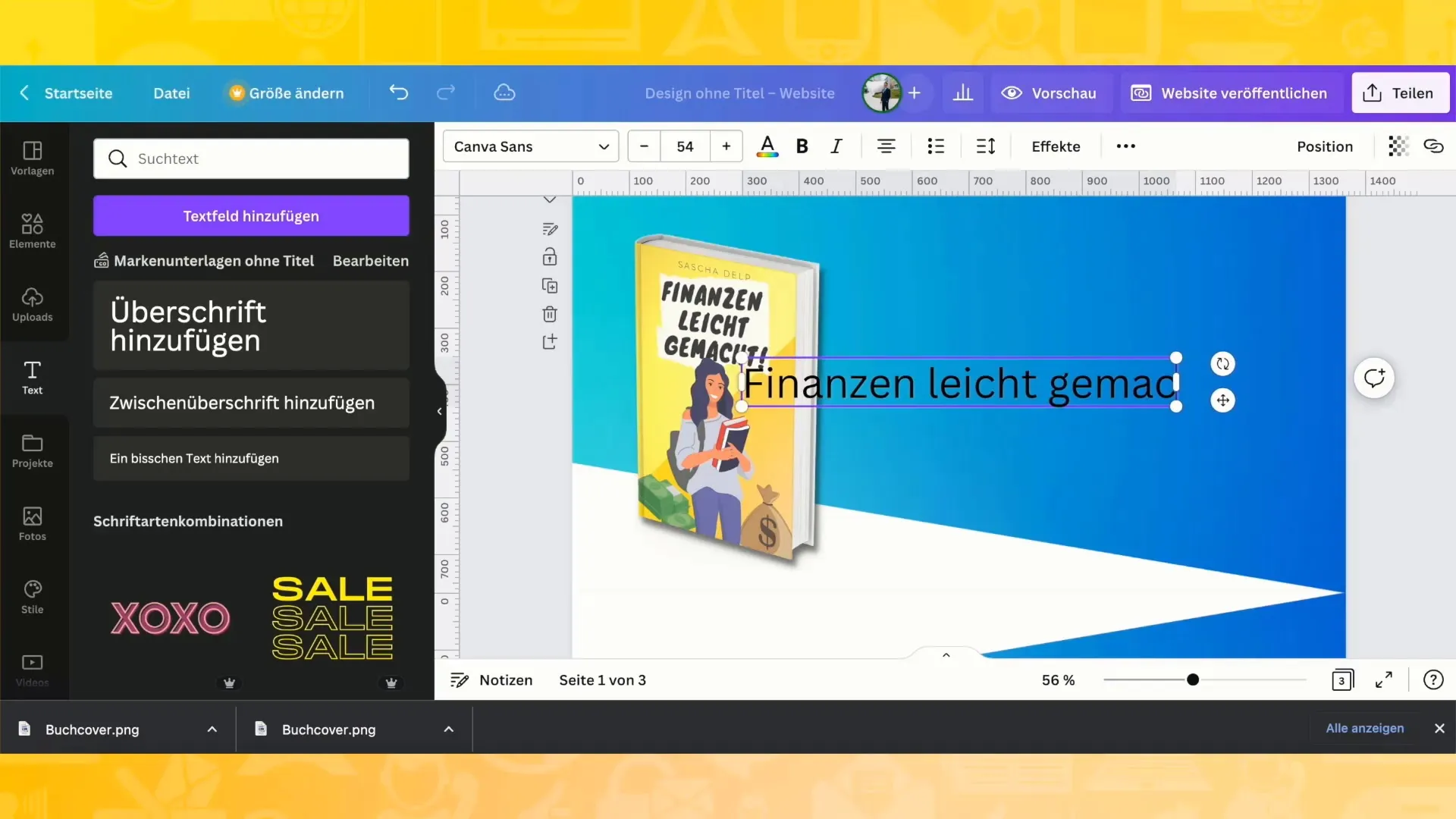This screenshot has height=819, width=1456.
Task: Open Elemente in the sidebar
Action: tap(33, 231)
